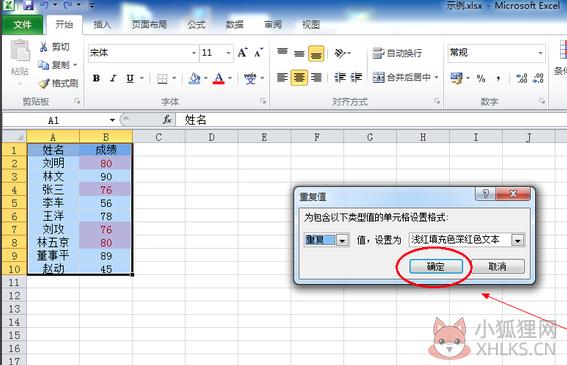Image resolution: width=567 pixels, height=365 pixels.
Task: Click the Decrease Decimal icon
Action: [538, 78]
